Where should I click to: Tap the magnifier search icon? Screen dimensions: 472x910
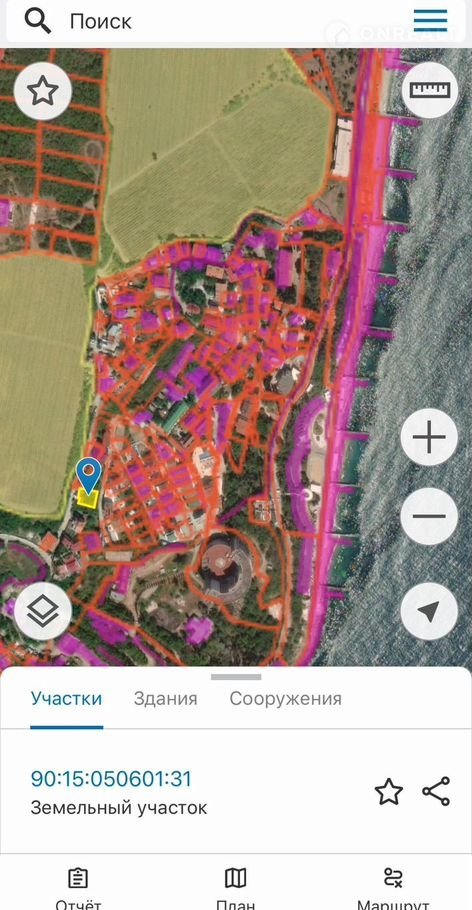[x=38, y=21]
